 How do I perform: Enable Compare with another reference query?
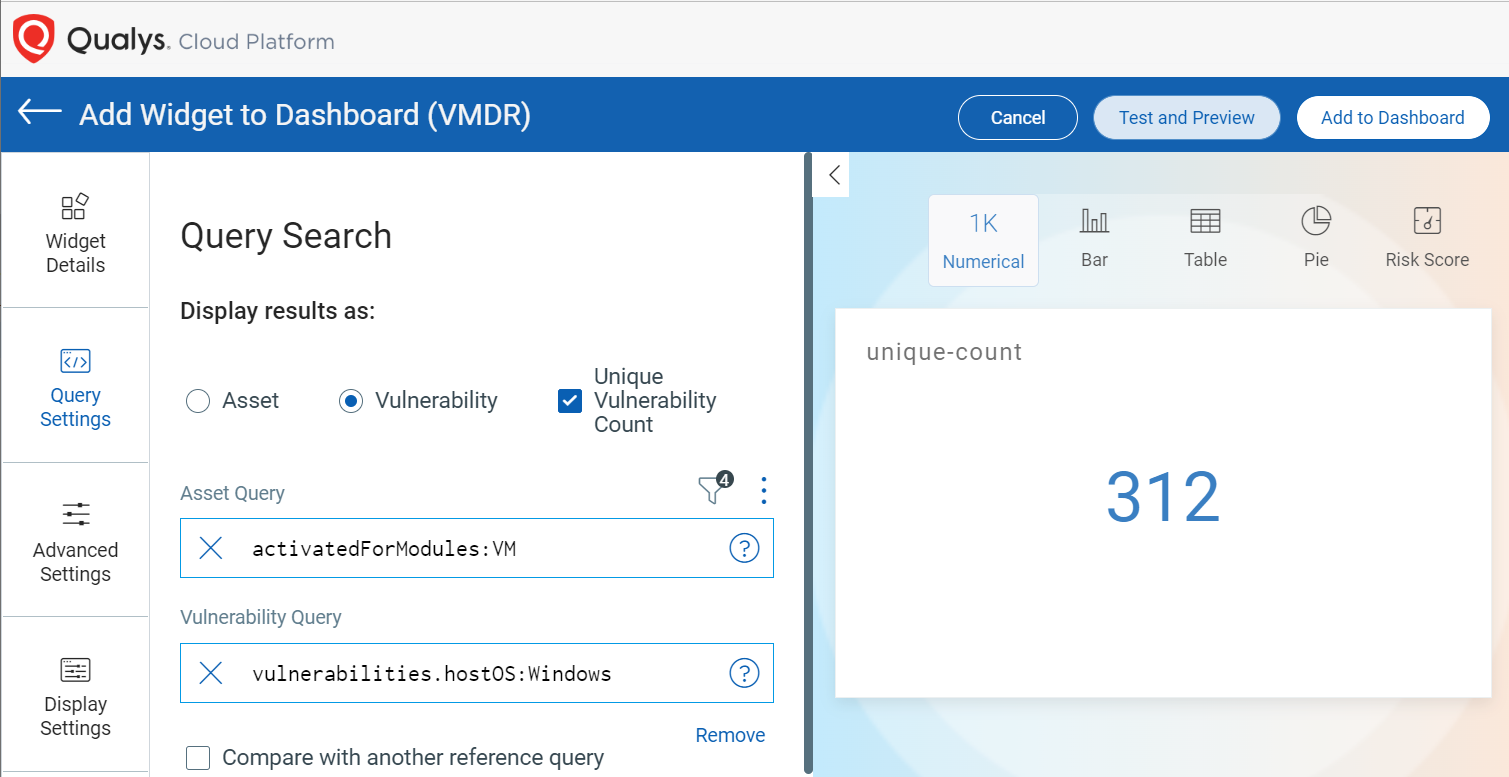click(x=198, y=758)
